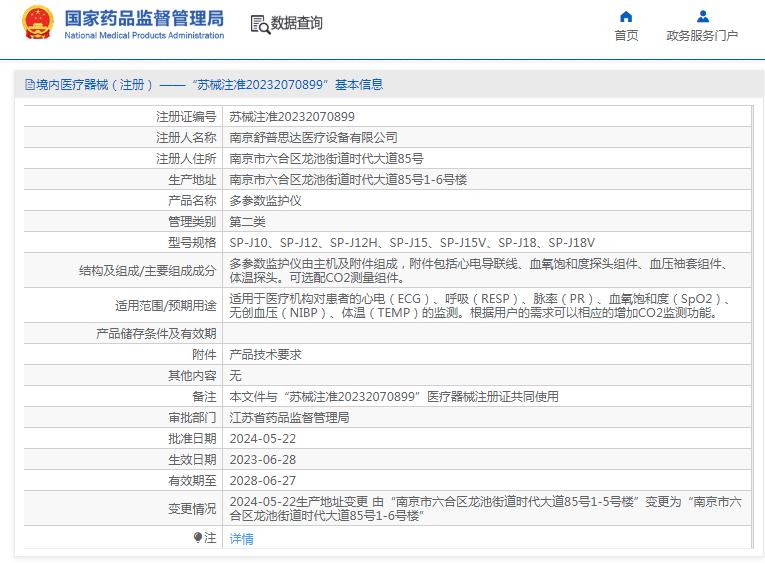
Task: Select remark text starting 本文件与
Action: click(394, 396)
